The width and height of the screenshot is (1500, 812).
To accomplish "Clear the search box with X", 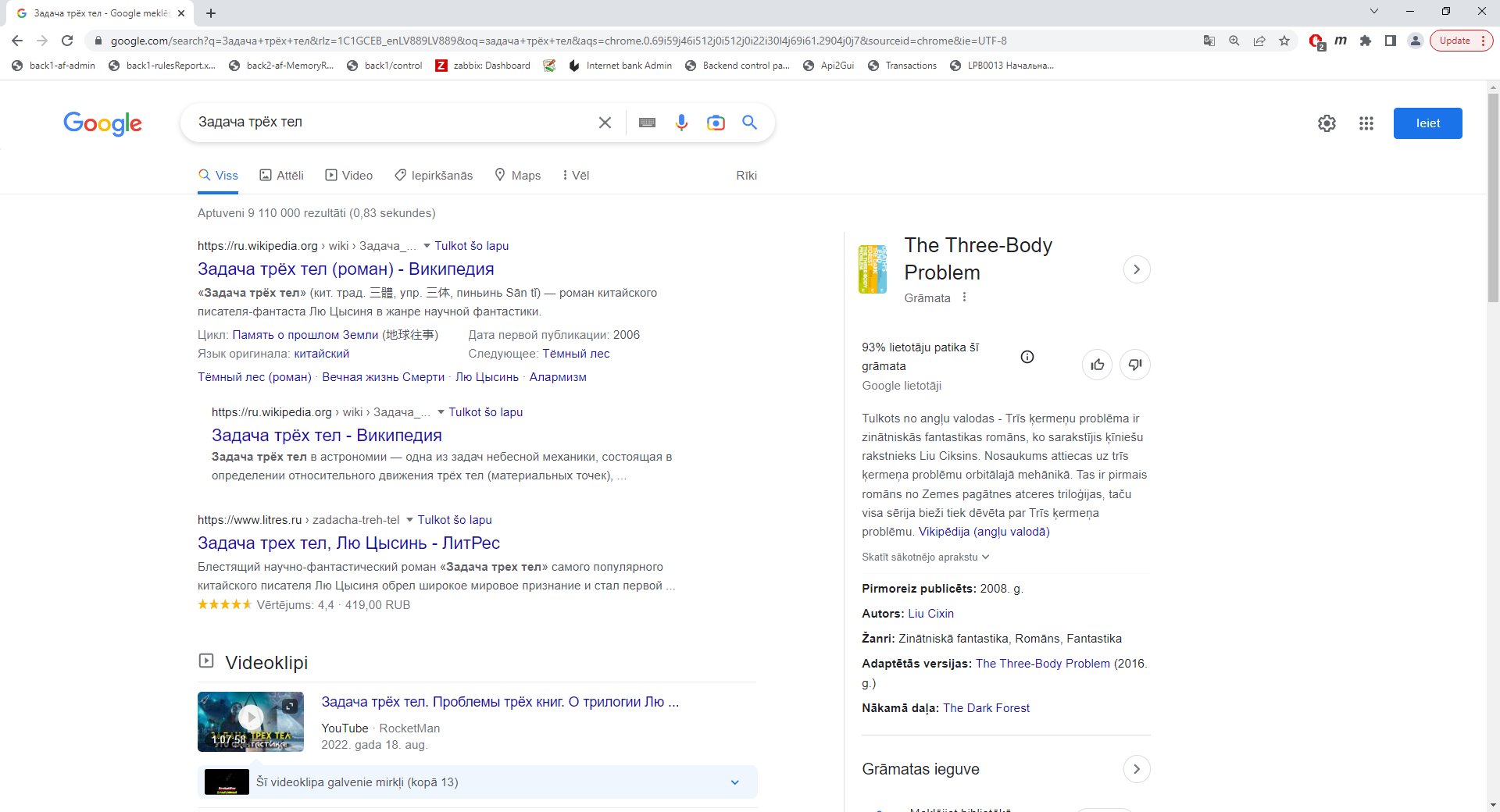I will pyautogui.click(x=605, y=123).
